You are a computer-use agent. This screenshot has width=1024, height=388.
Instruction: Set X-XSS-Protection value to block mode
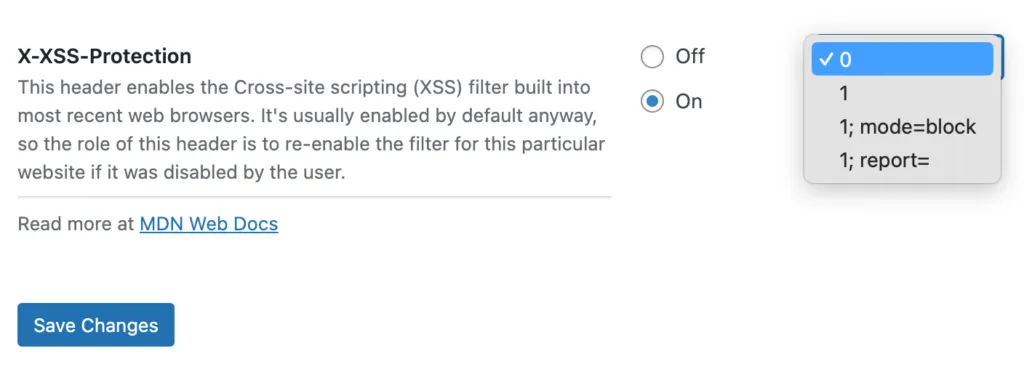tap(902, 127)
